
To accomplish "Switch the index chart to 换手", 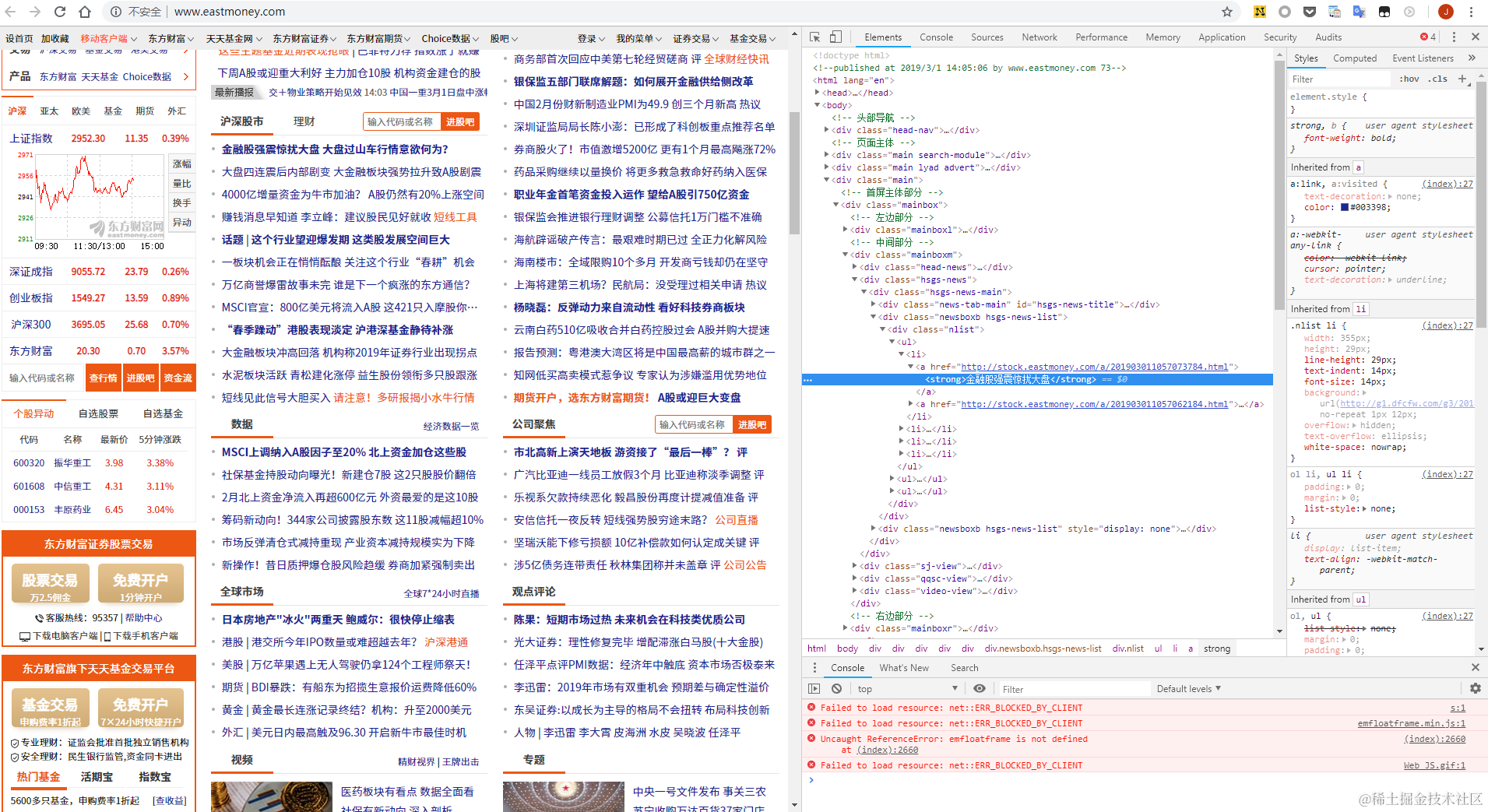I will (x=181, y=203).
